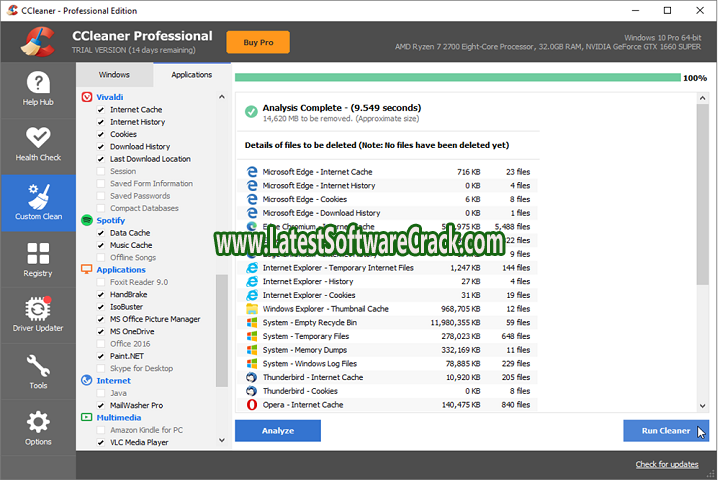
Task: Click IE icon for Cookies row
Action: point(252,295)
